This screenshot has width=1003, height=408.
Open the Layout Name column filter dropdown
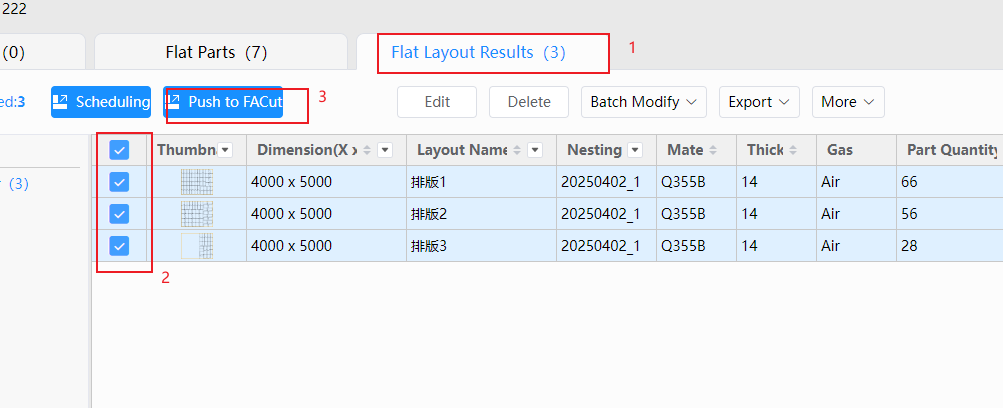(x=535, y=150)
